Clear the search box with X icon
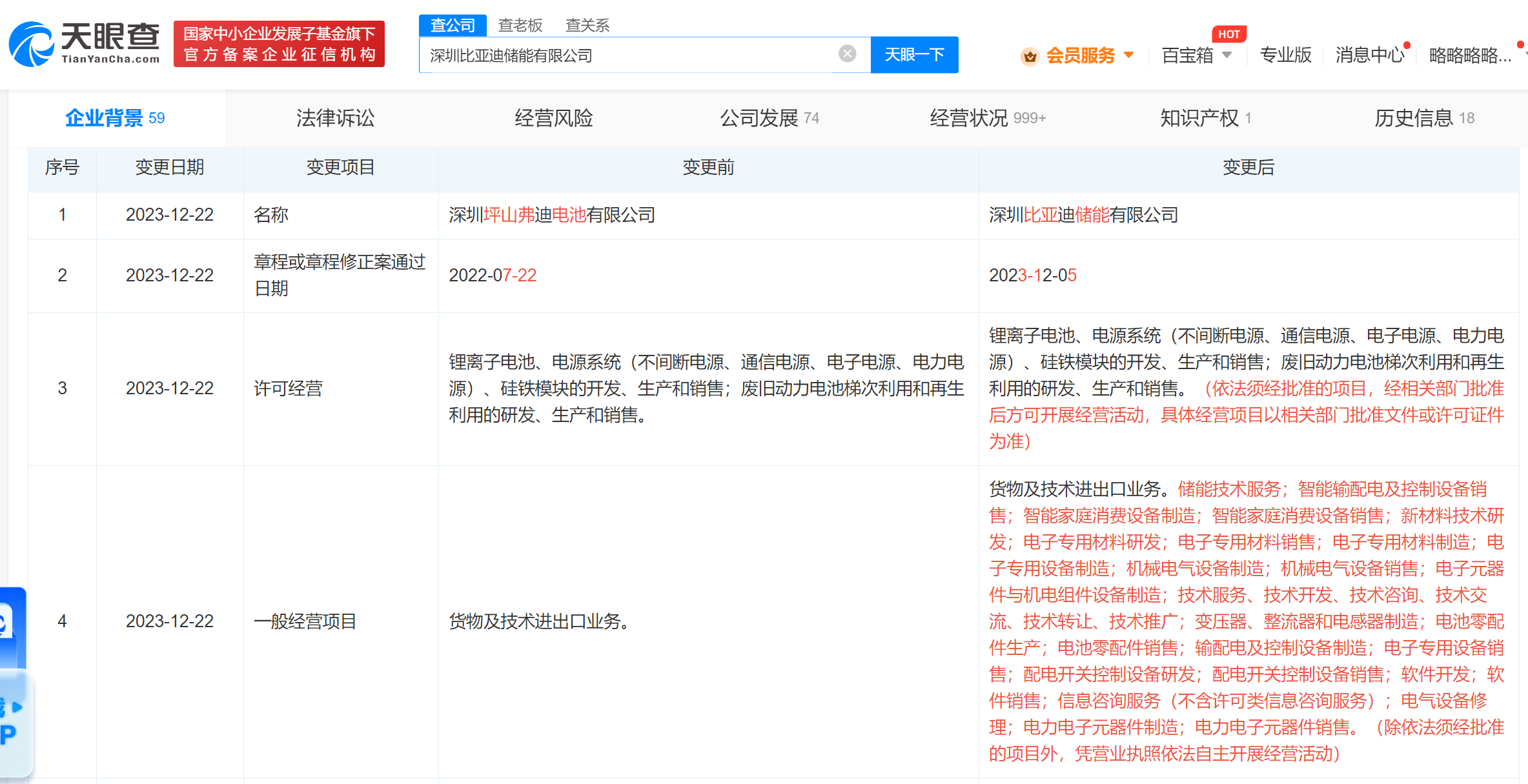Screen dimensions: 1528x784 click(847, 54)
